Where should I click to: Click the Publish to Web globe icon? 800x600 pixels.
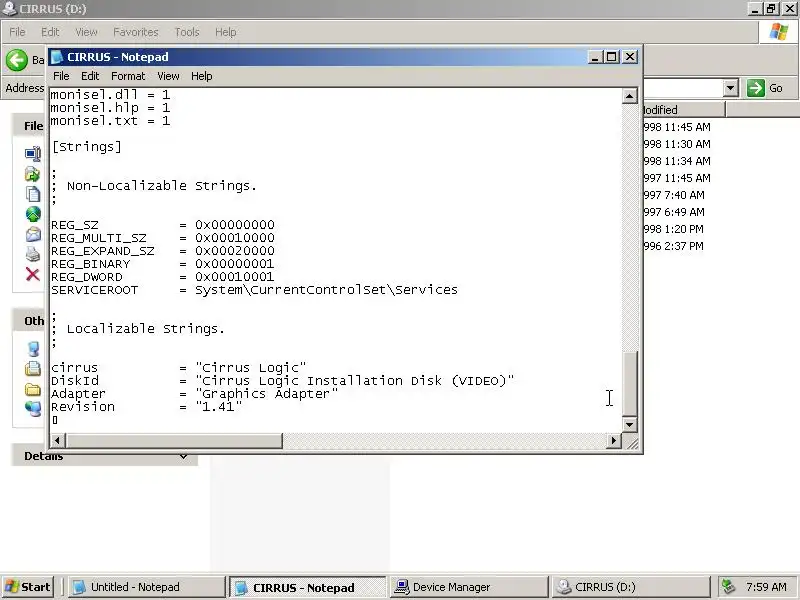click(33, 214)
